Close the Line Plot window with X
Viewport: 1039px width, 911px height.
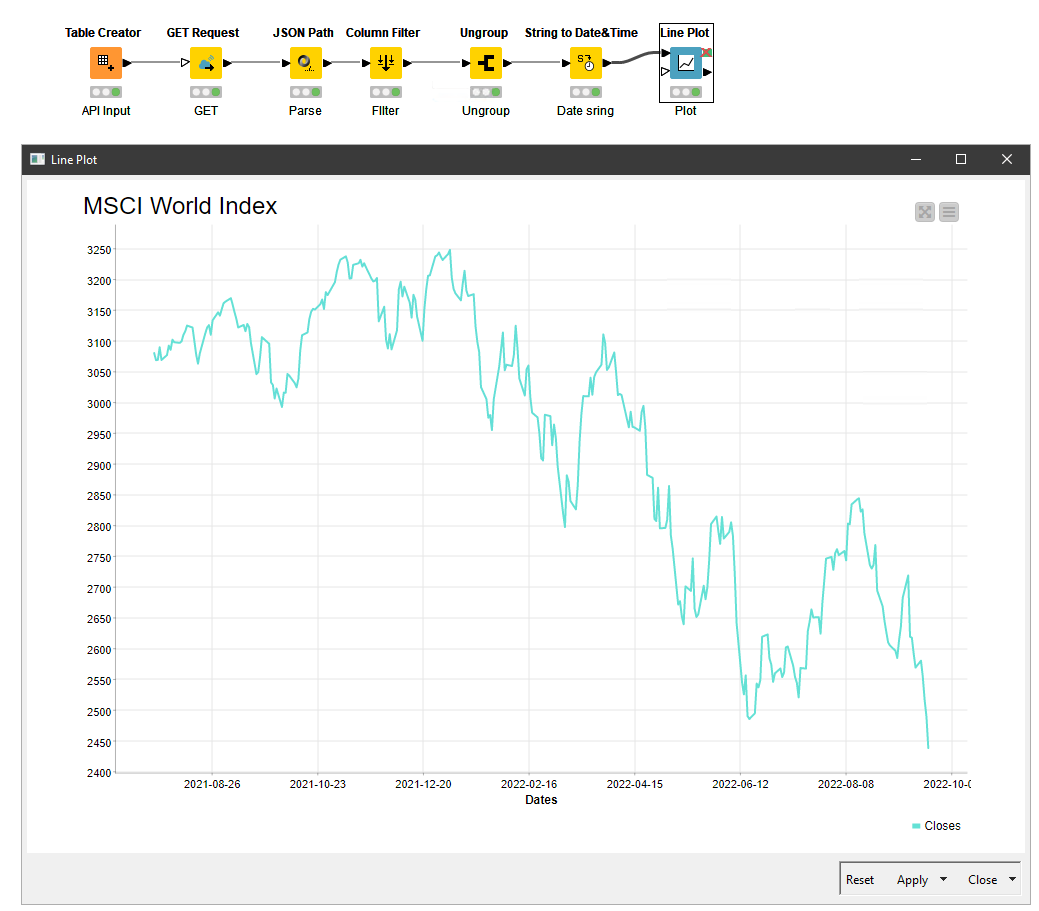1007,159
